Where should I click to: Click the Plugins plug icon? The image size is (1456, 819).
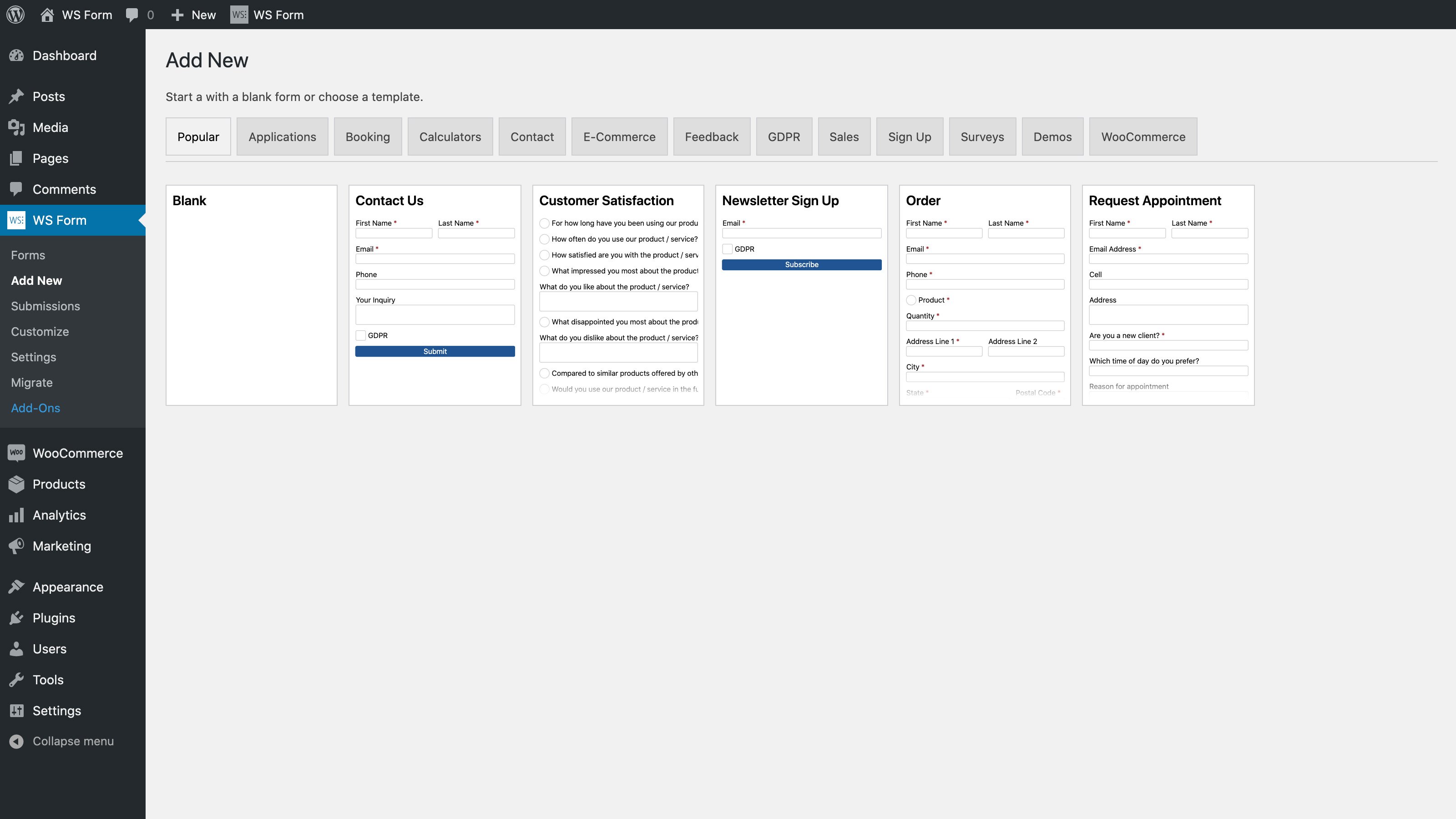click(16, 618)
